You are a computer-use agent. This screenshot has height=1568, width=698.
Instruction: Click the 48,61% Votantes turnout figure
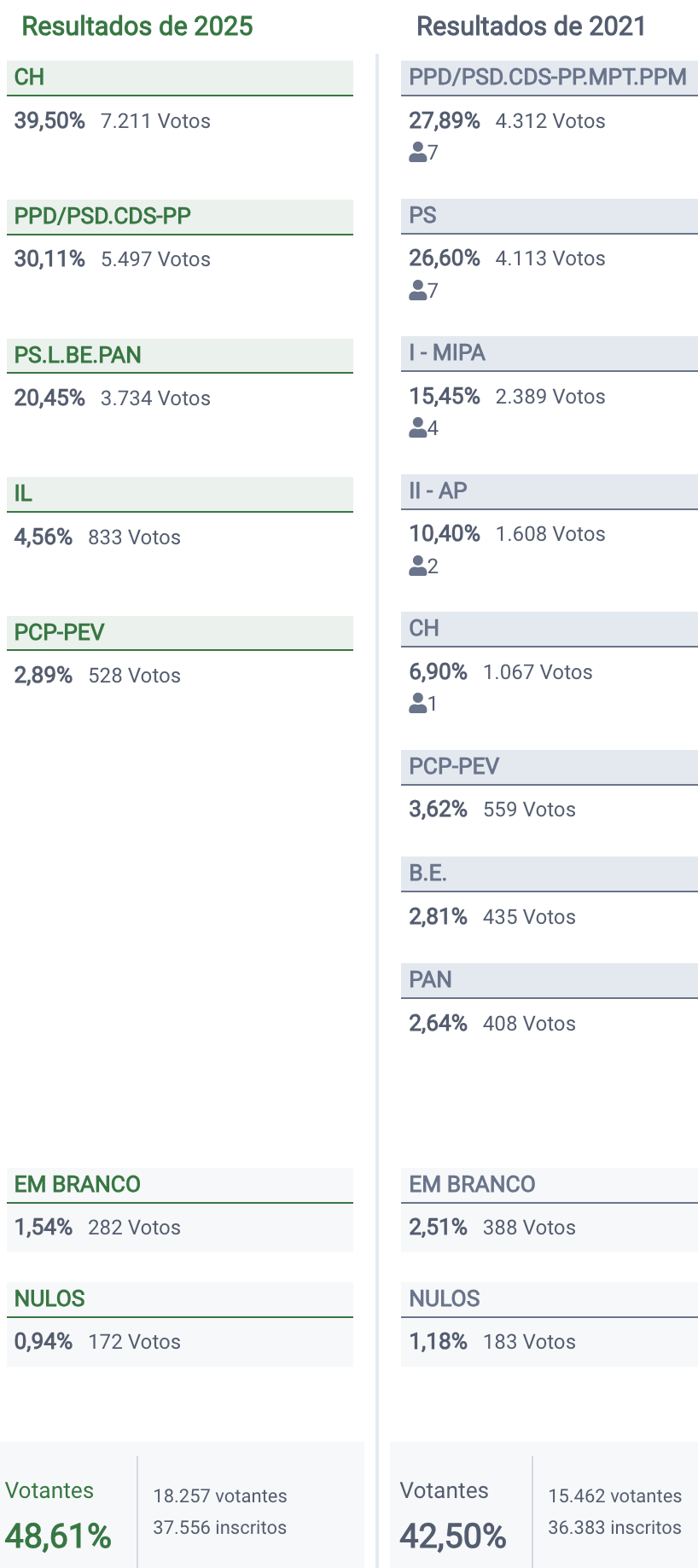tap(58, 1536)
